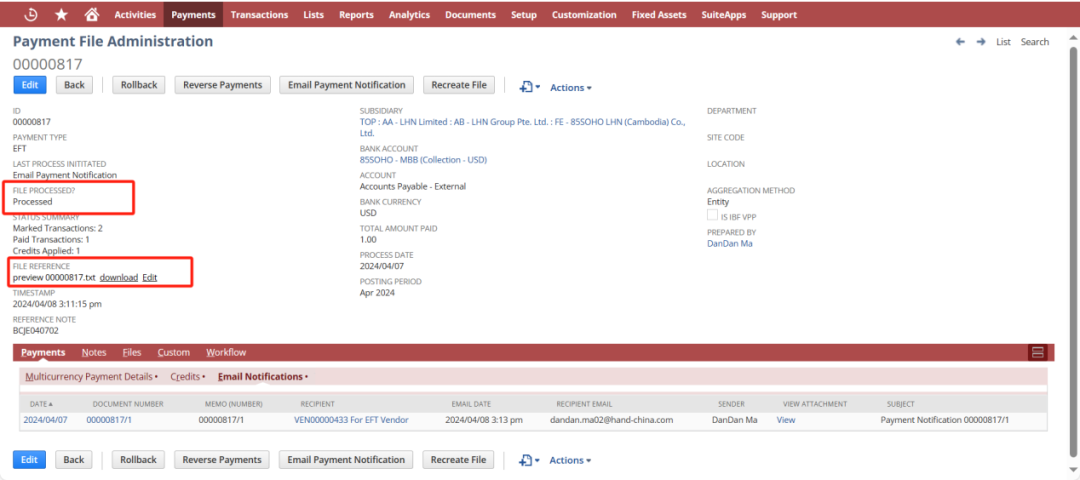Click the bottom Edit button

30,459
